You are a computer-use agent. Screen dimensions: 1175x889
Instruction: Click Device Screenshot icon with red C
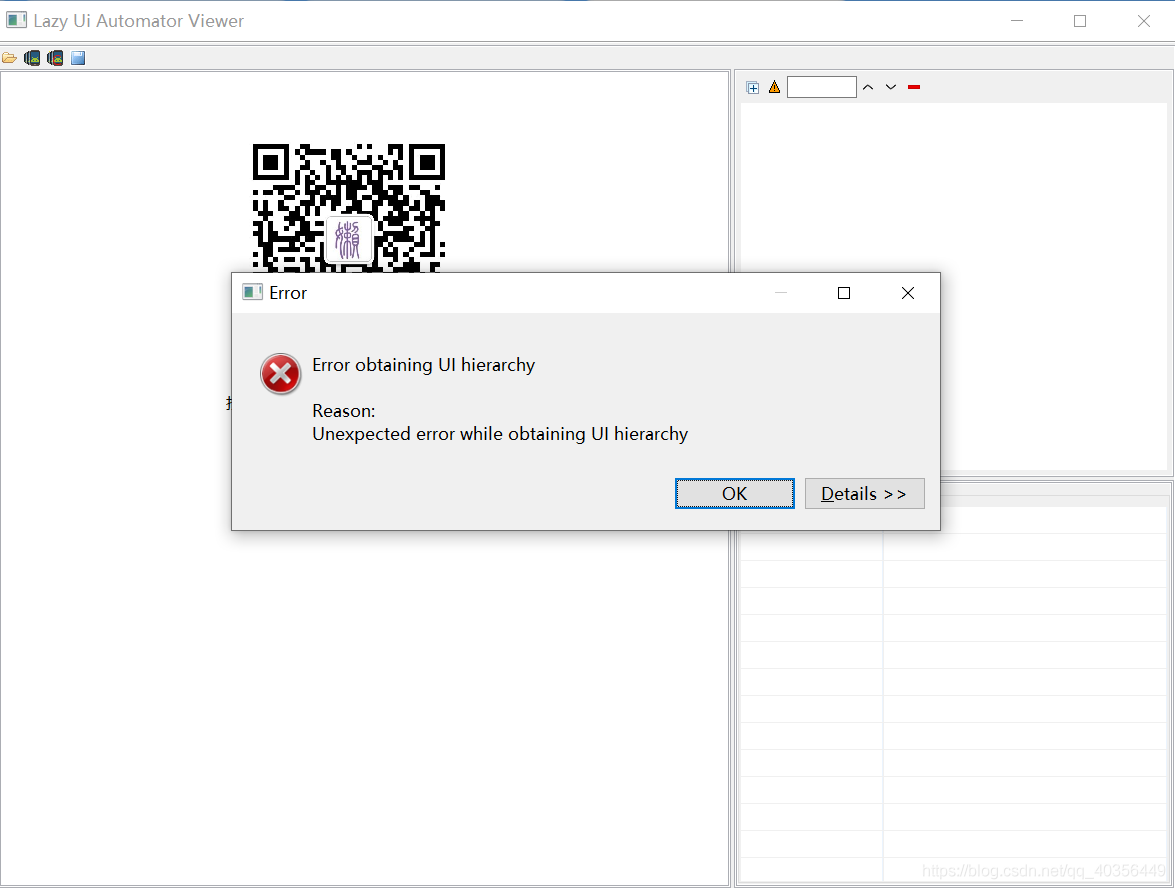tap(55, 58)
